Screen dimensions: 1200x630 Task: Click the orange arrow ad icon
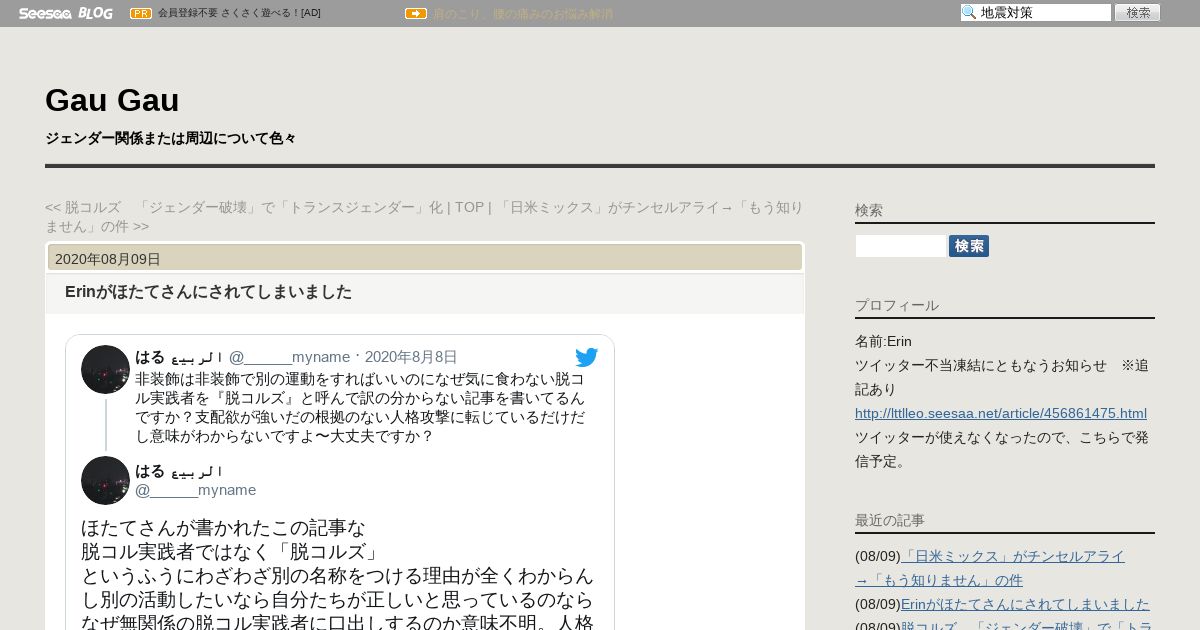(416, 13)
